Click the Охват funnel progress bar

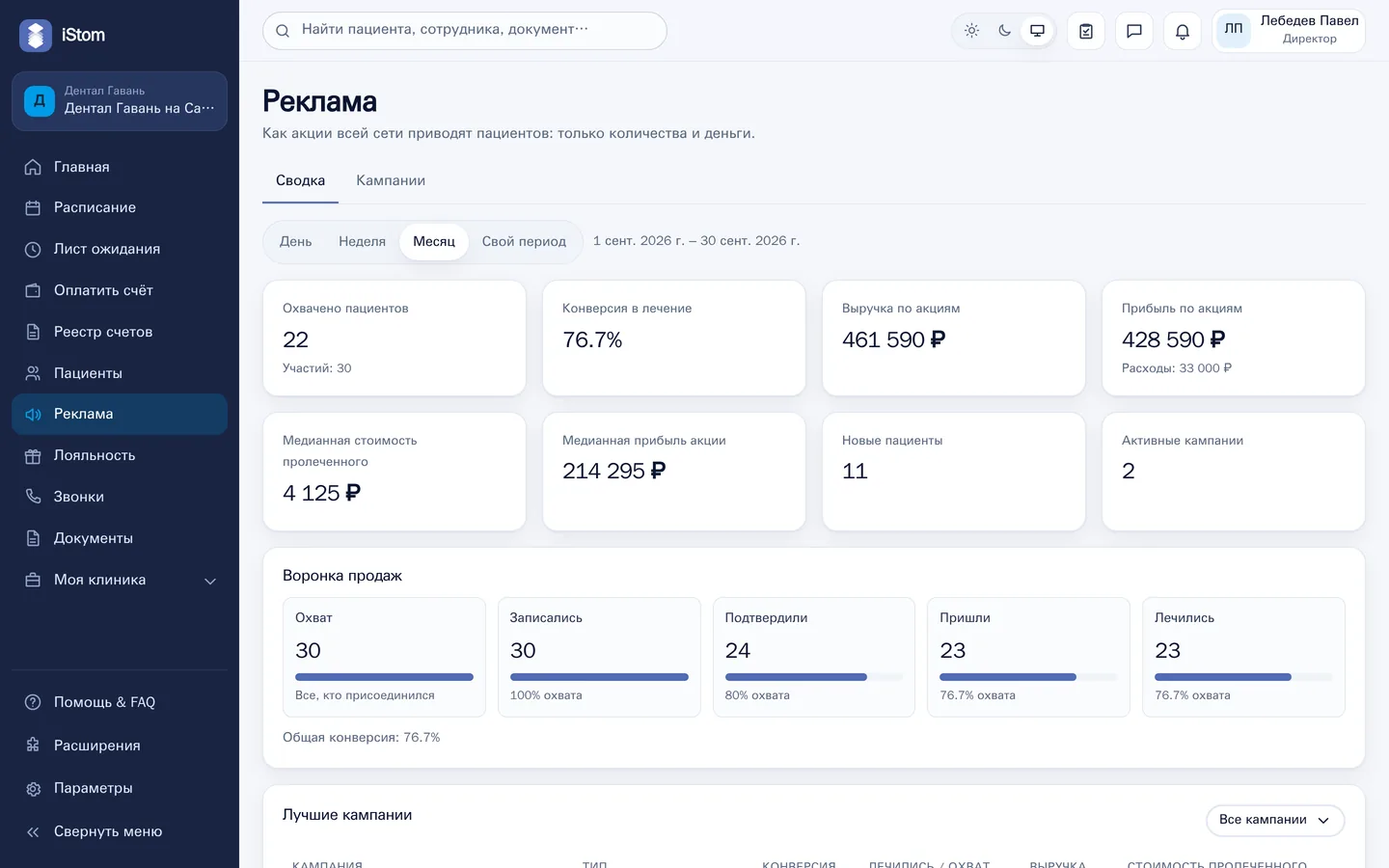[384, 677]
